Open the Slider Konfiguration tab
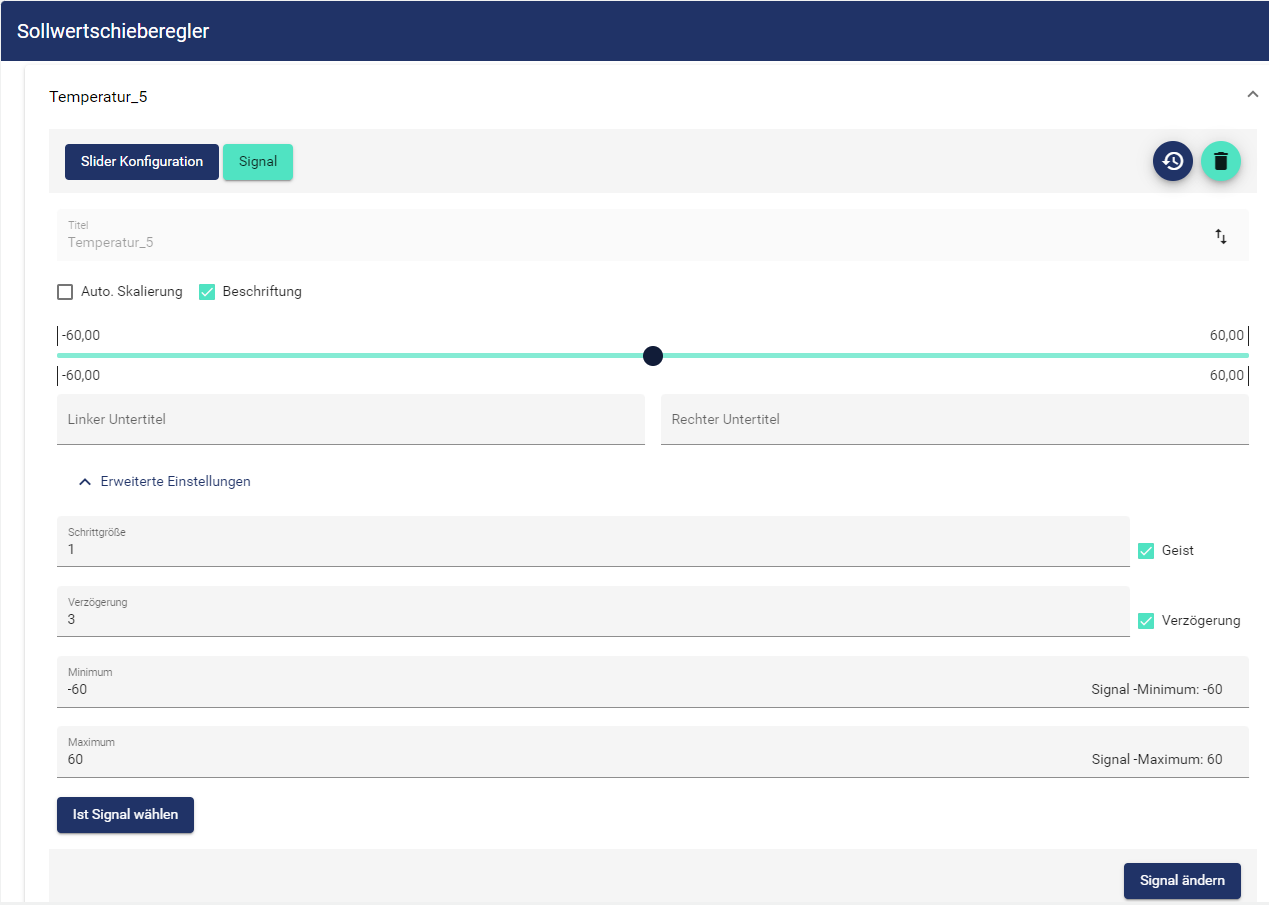1269x905 pixels. click(x=142, y=162)
